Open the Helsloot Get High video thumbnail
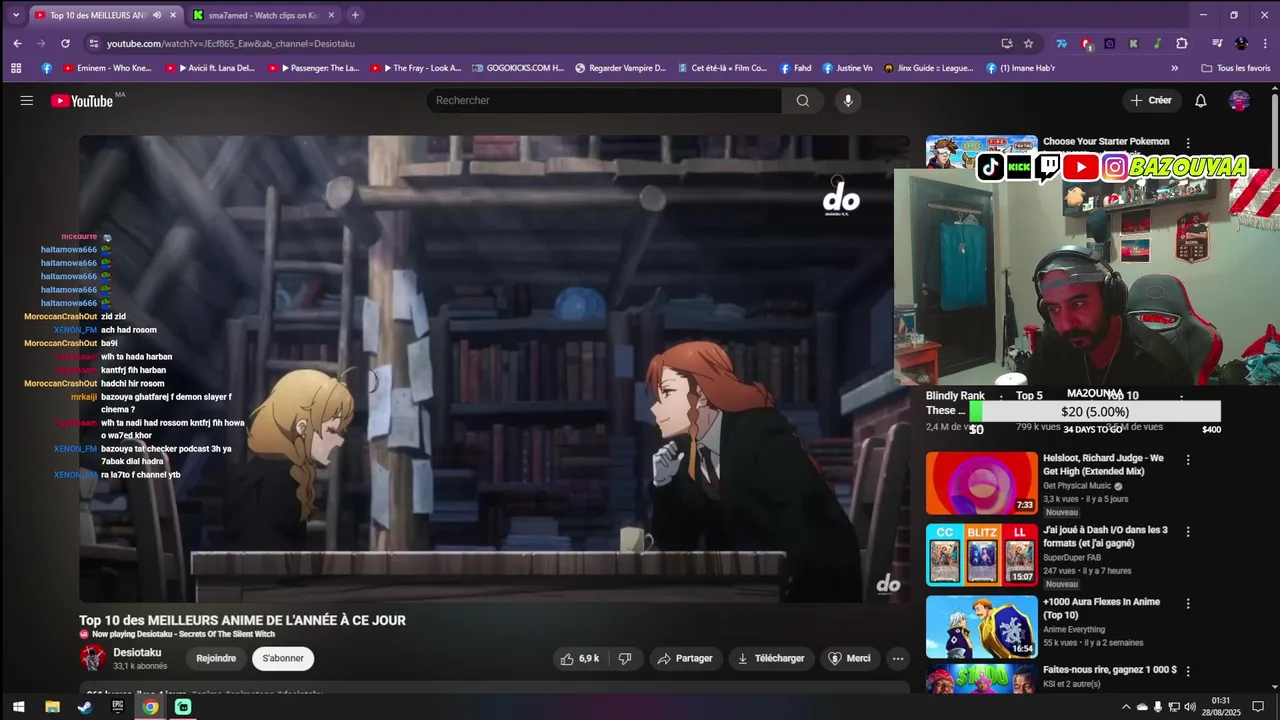The width and height of the screenshot is (1280, 720). [982, 483]
